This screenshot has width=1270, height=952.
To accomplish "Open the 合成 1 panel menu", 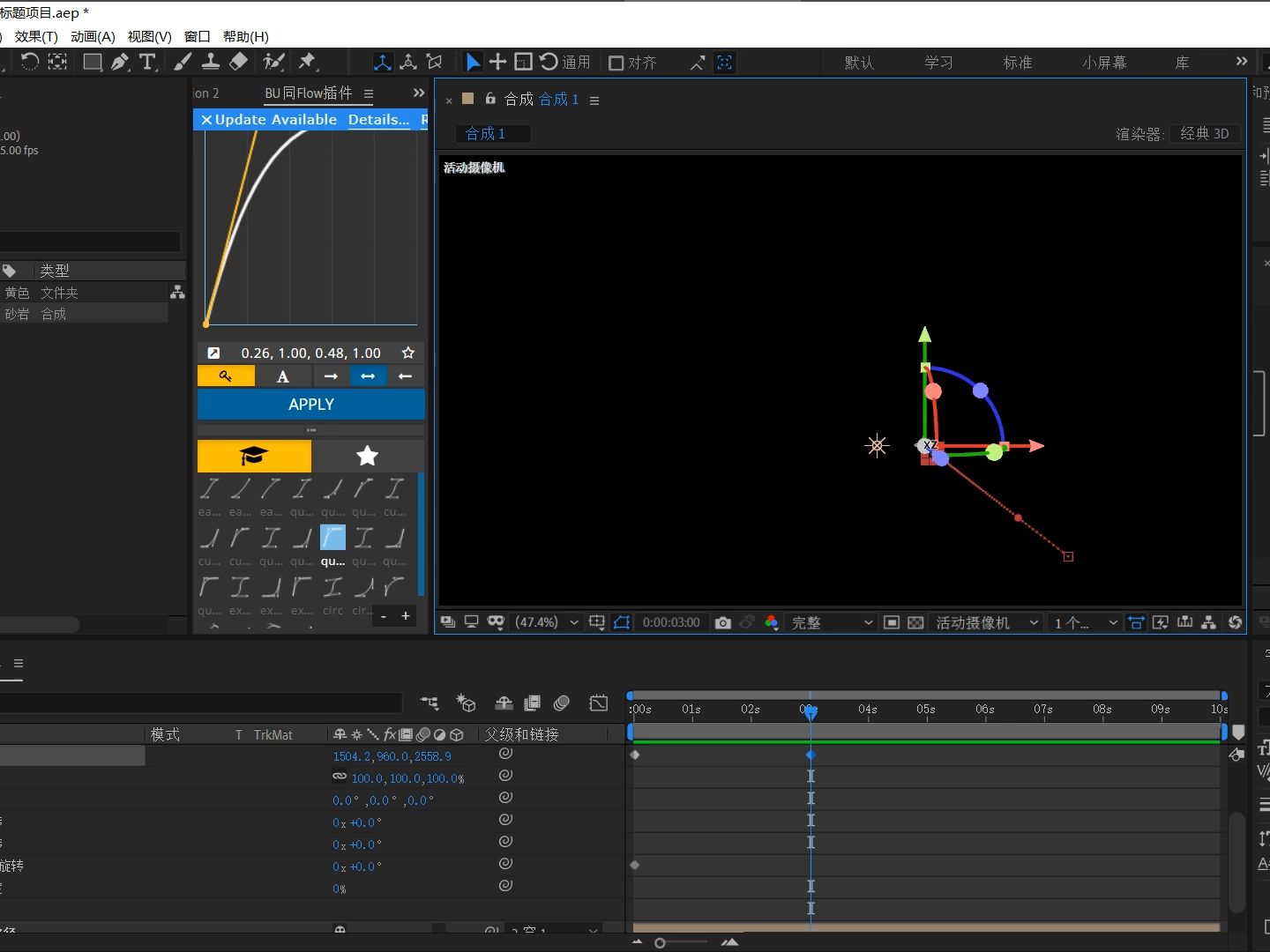I will (x=594, y=100).
